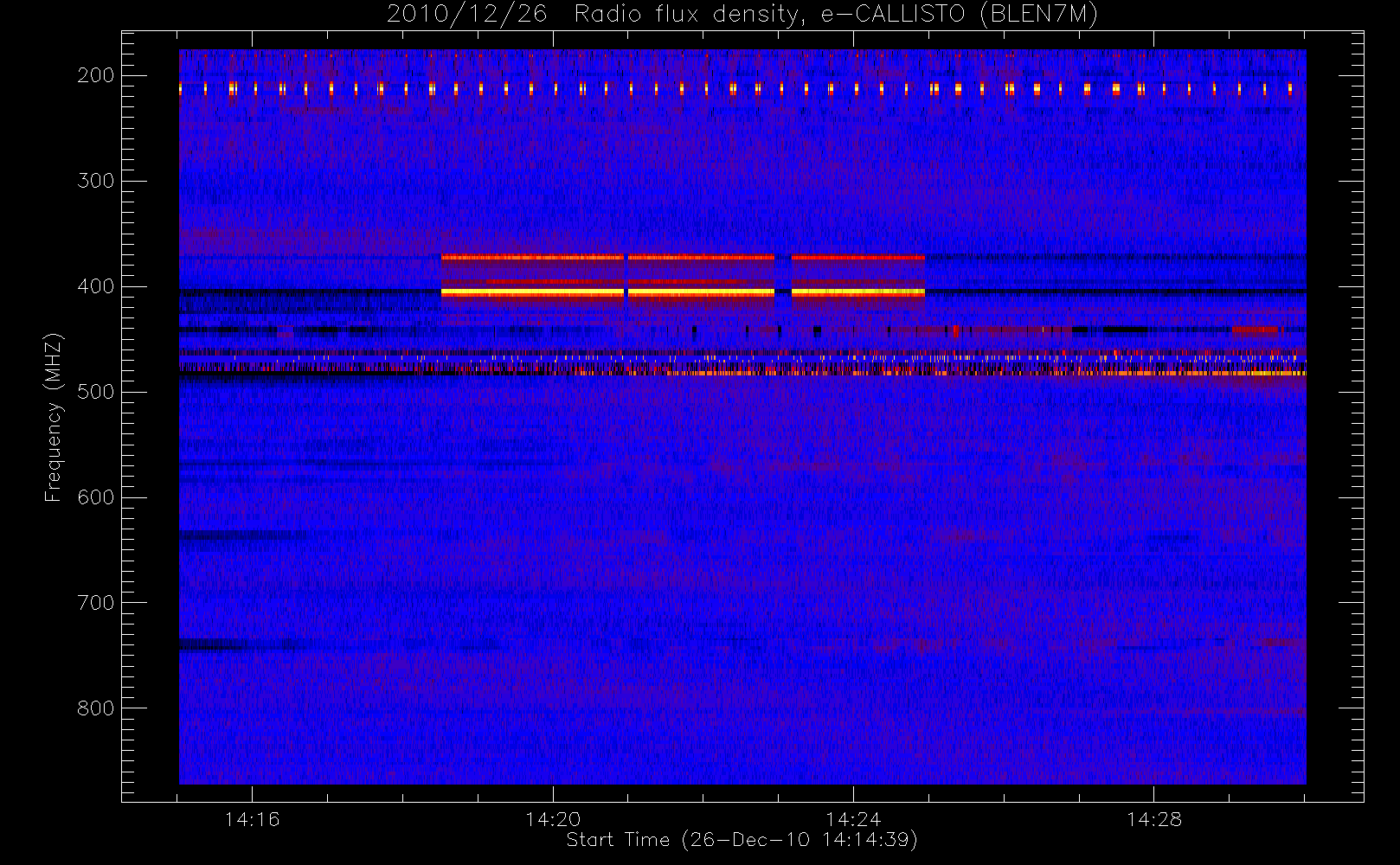Screen dimensions: 1400x865
Task: Click the 14:20 time tick label
Action: click(553, 819)
